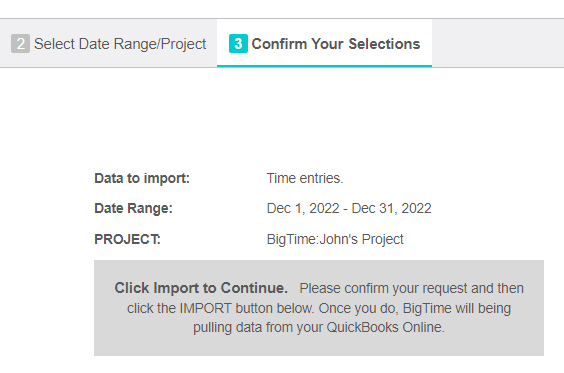Click the 'Time entries.' value text
The image size is (564, 373).
[305, 178]
